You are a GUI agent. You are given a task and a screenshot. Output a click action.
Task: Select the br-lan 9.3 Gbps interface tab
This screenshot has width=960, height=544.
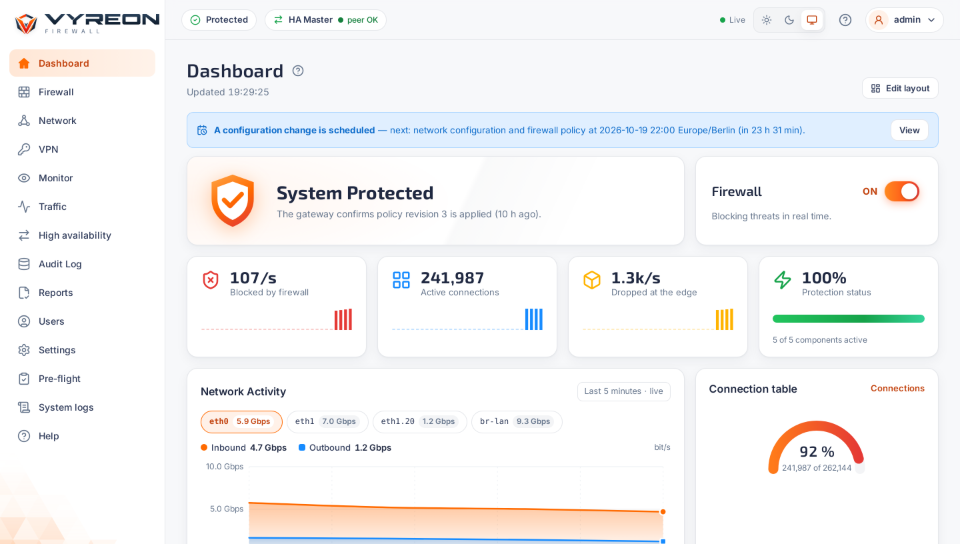click(516, 422)
